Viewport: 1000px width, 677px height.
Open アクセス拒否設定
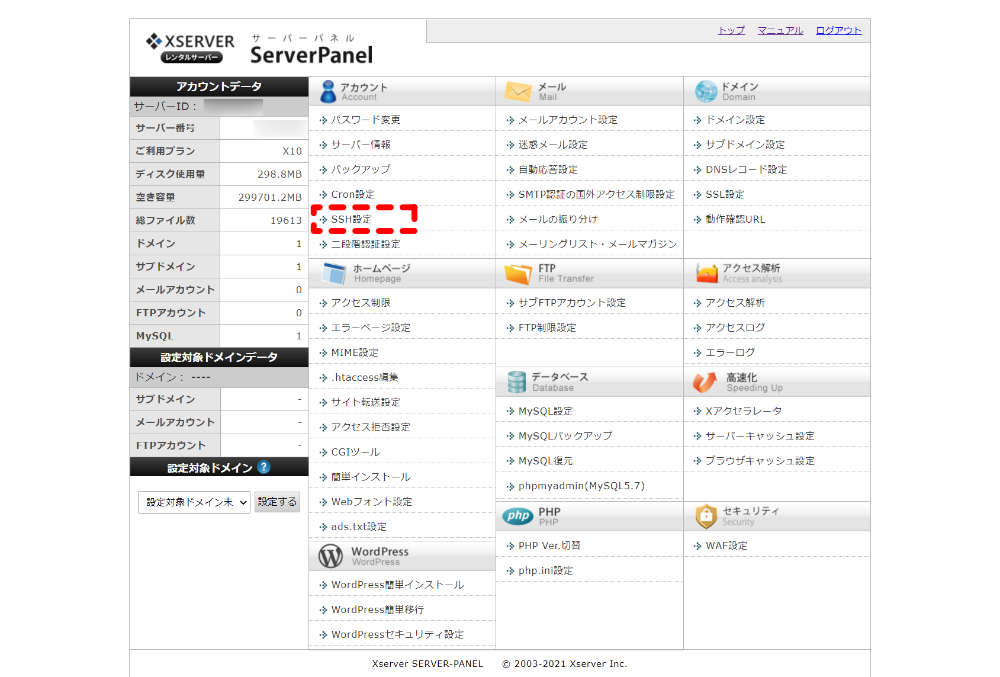click(x=371, y=427)
